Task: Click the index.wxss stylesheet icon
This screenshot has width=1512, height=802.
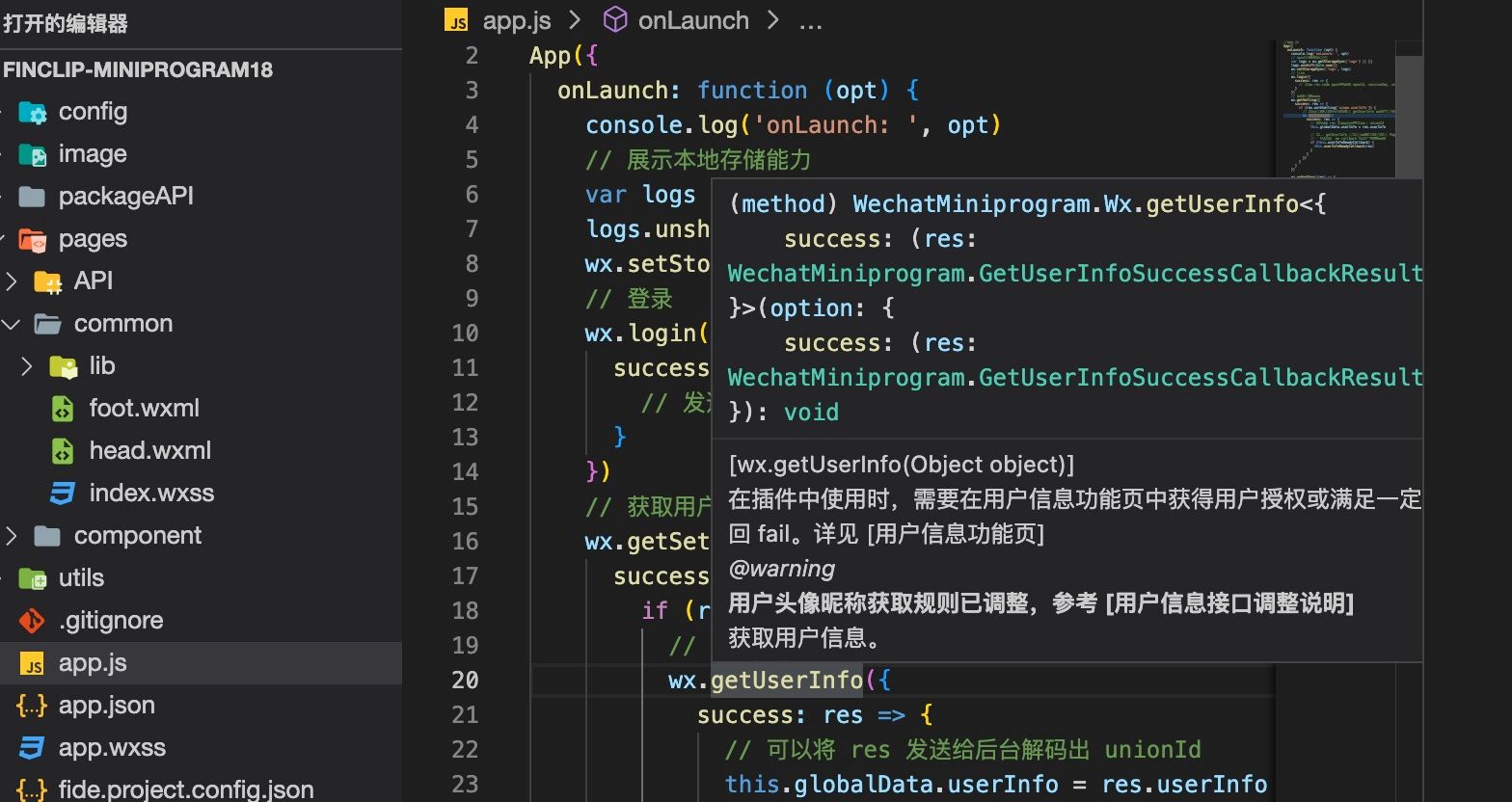Action: (x=63, y=494)
